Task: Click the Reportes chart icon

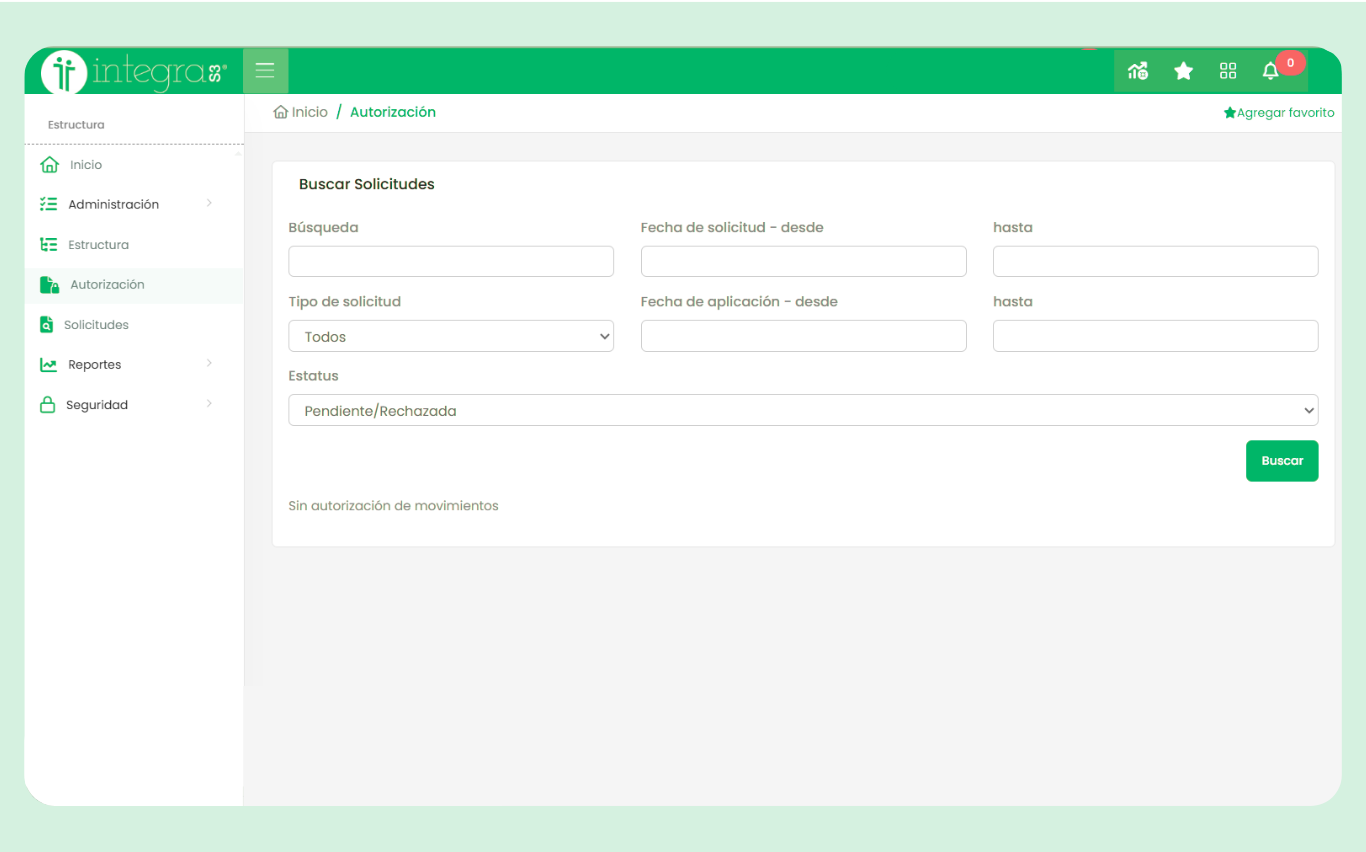Action: click(48, 365)
